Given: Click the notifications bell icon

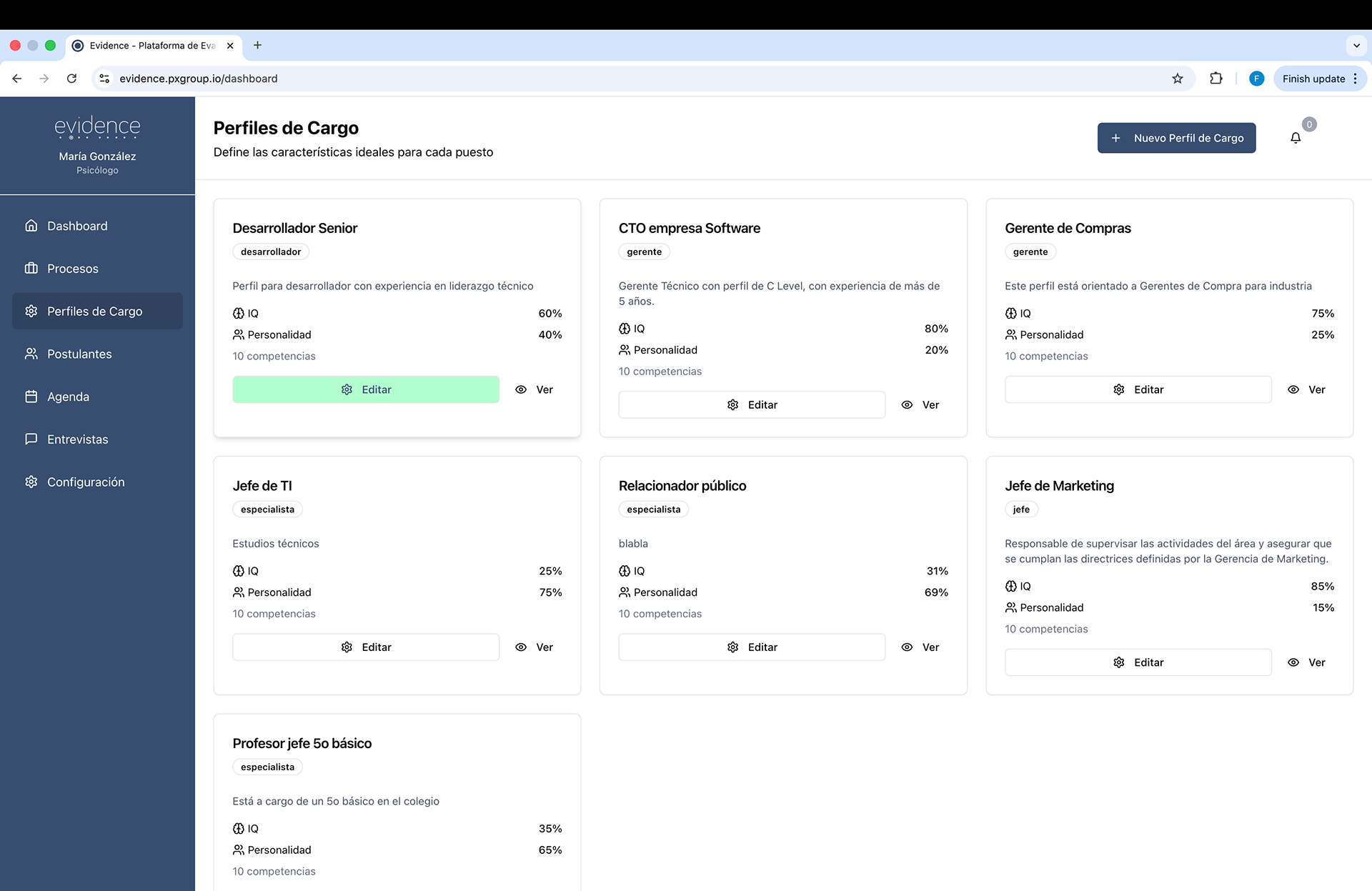Looking at the screenshot, I should point(1295,138).
